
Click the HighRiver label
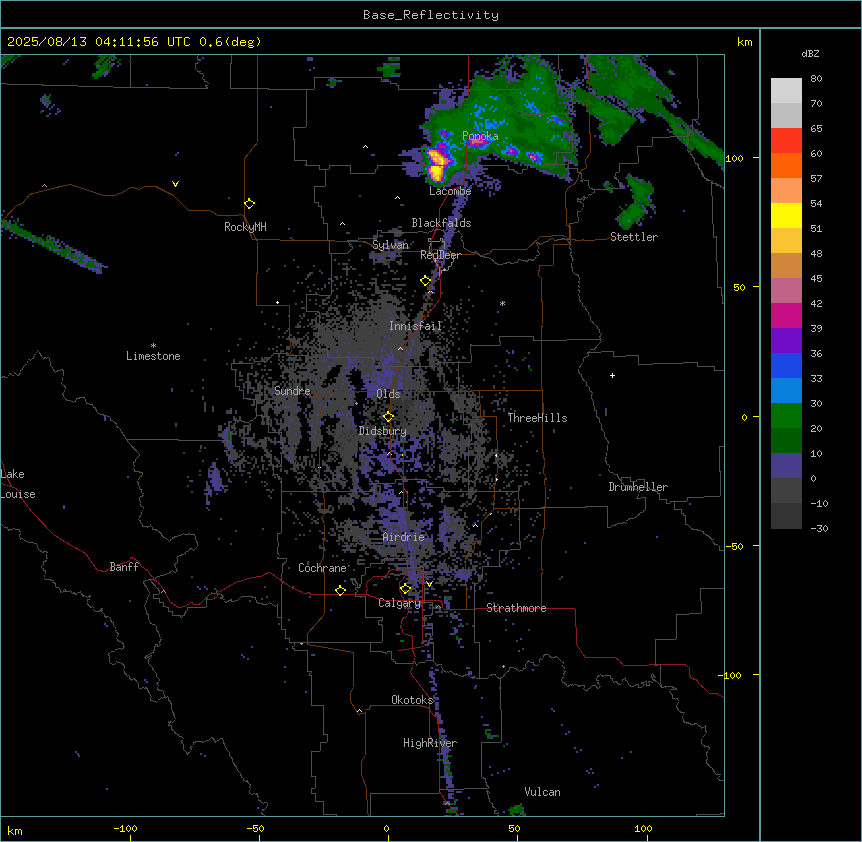pos(430,743)
